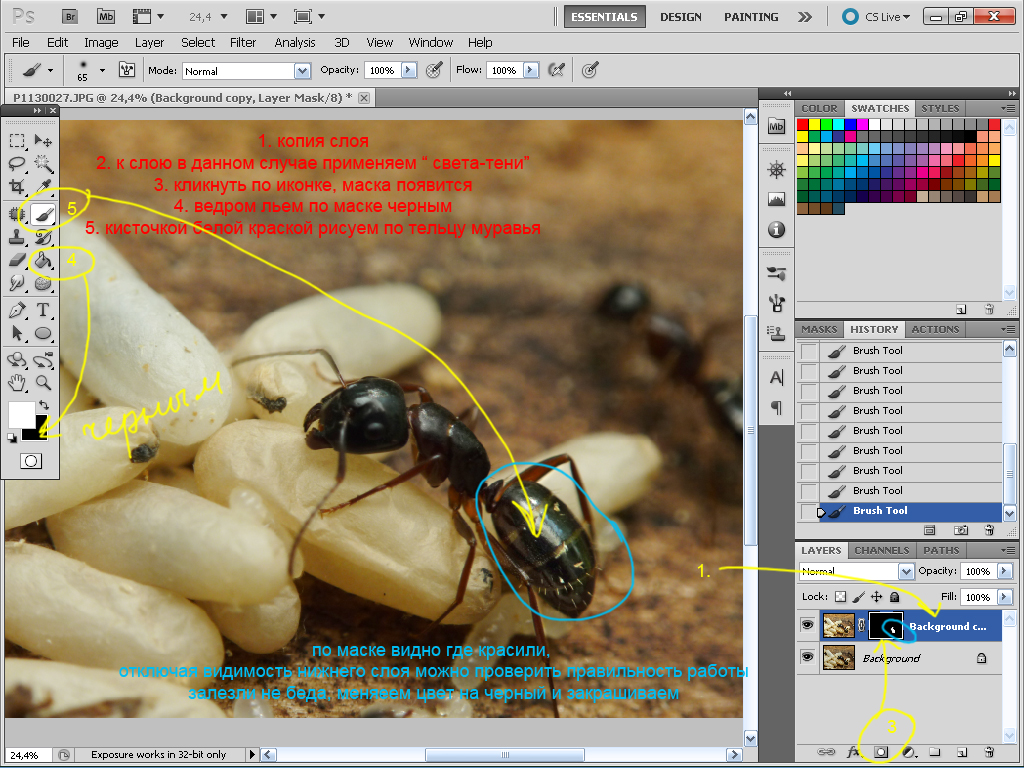Screen dimensions: 1024x768
Task: Hide the Background copy layer
Action: click(807, 626)
